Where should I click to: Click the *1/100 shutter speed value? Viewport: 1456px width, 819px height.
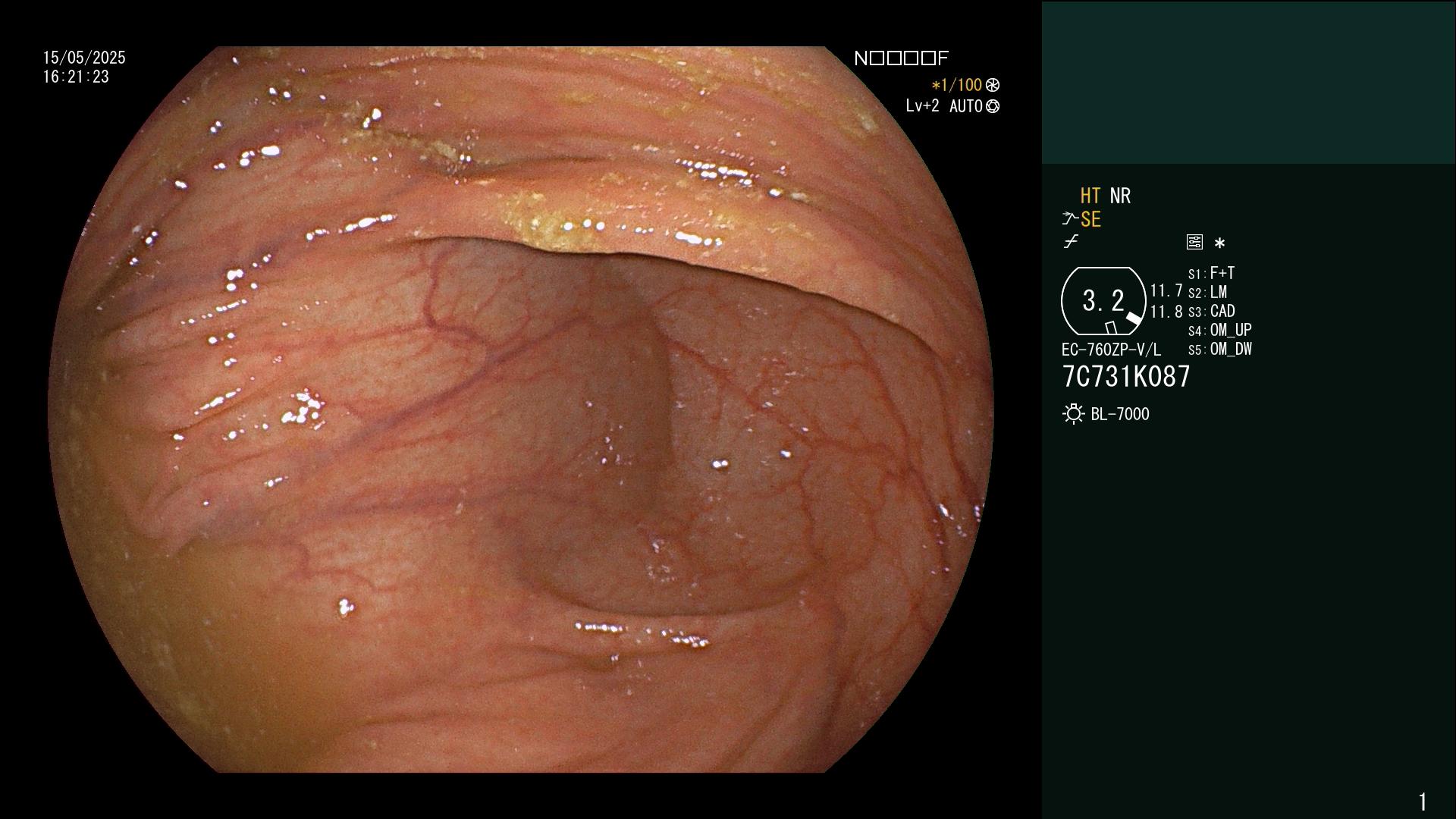[956, 85]
